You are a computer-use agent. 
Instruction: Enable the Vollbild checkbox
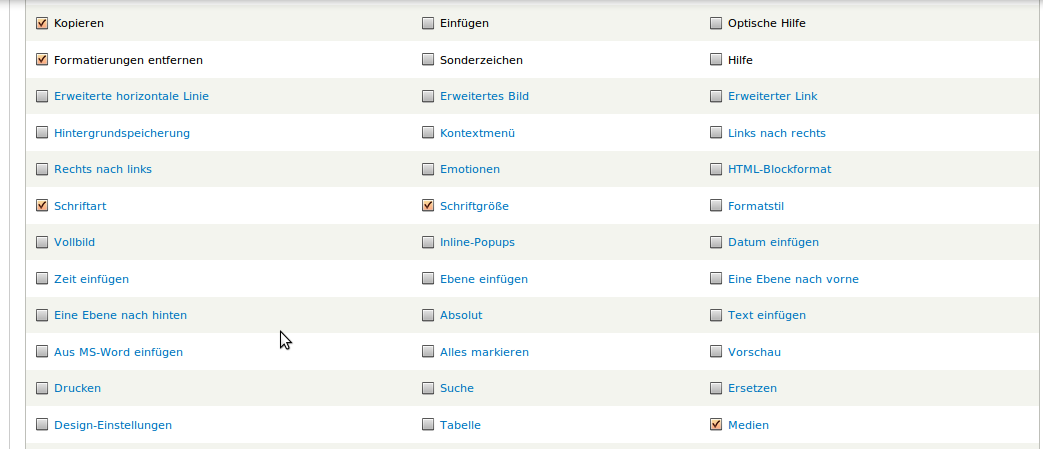click(x=42, y=242)
